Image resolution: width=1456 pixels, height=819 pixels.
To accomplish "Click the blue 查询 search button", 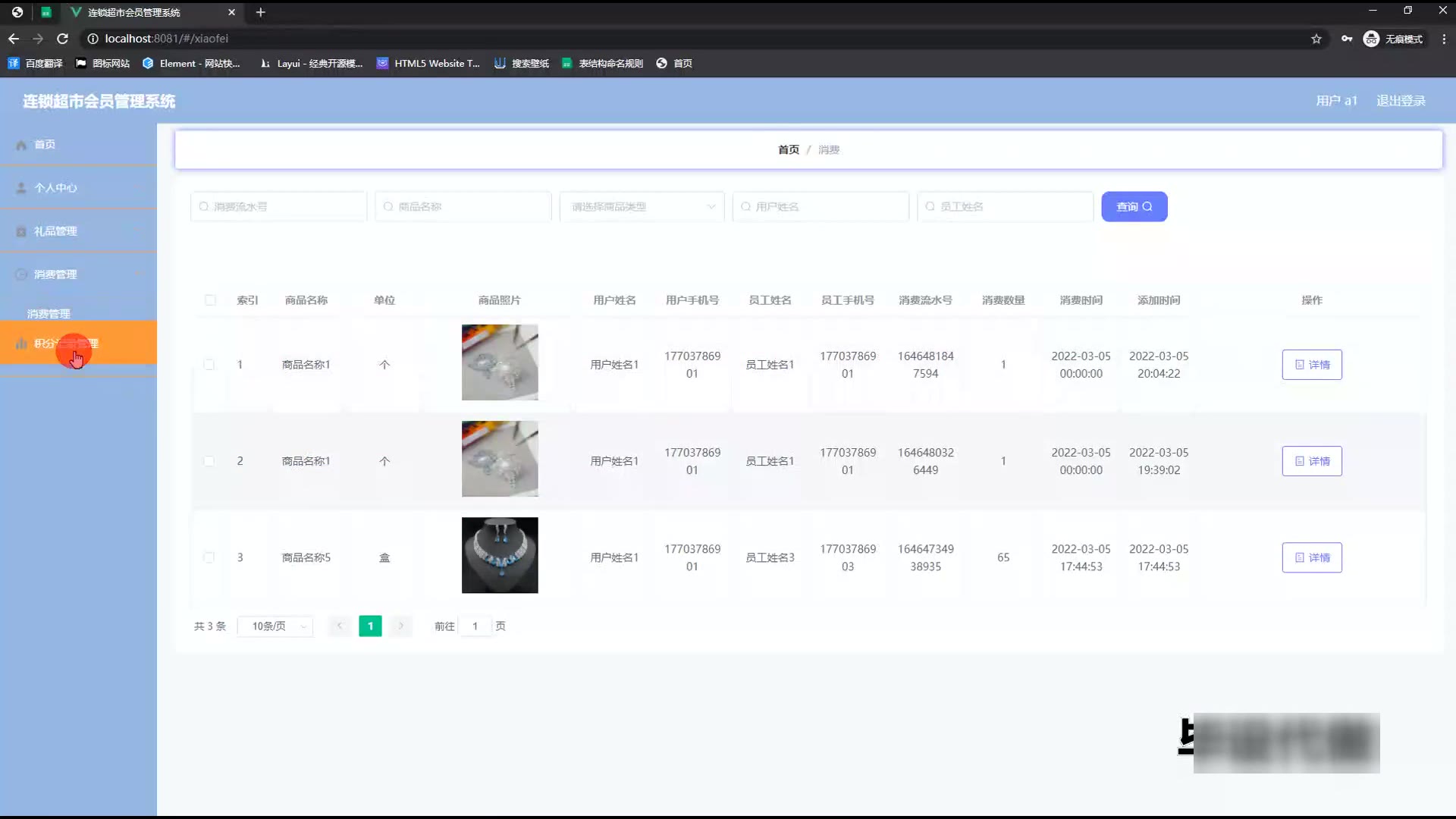I will click(1134, 207).
